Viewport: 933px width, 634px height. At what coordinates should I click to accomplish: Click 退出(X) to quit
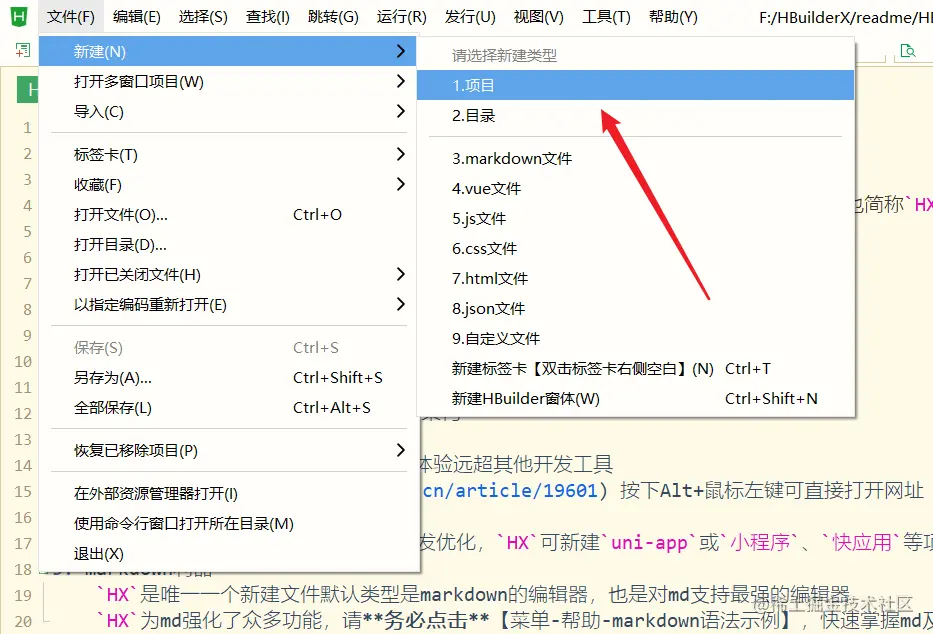228,554
